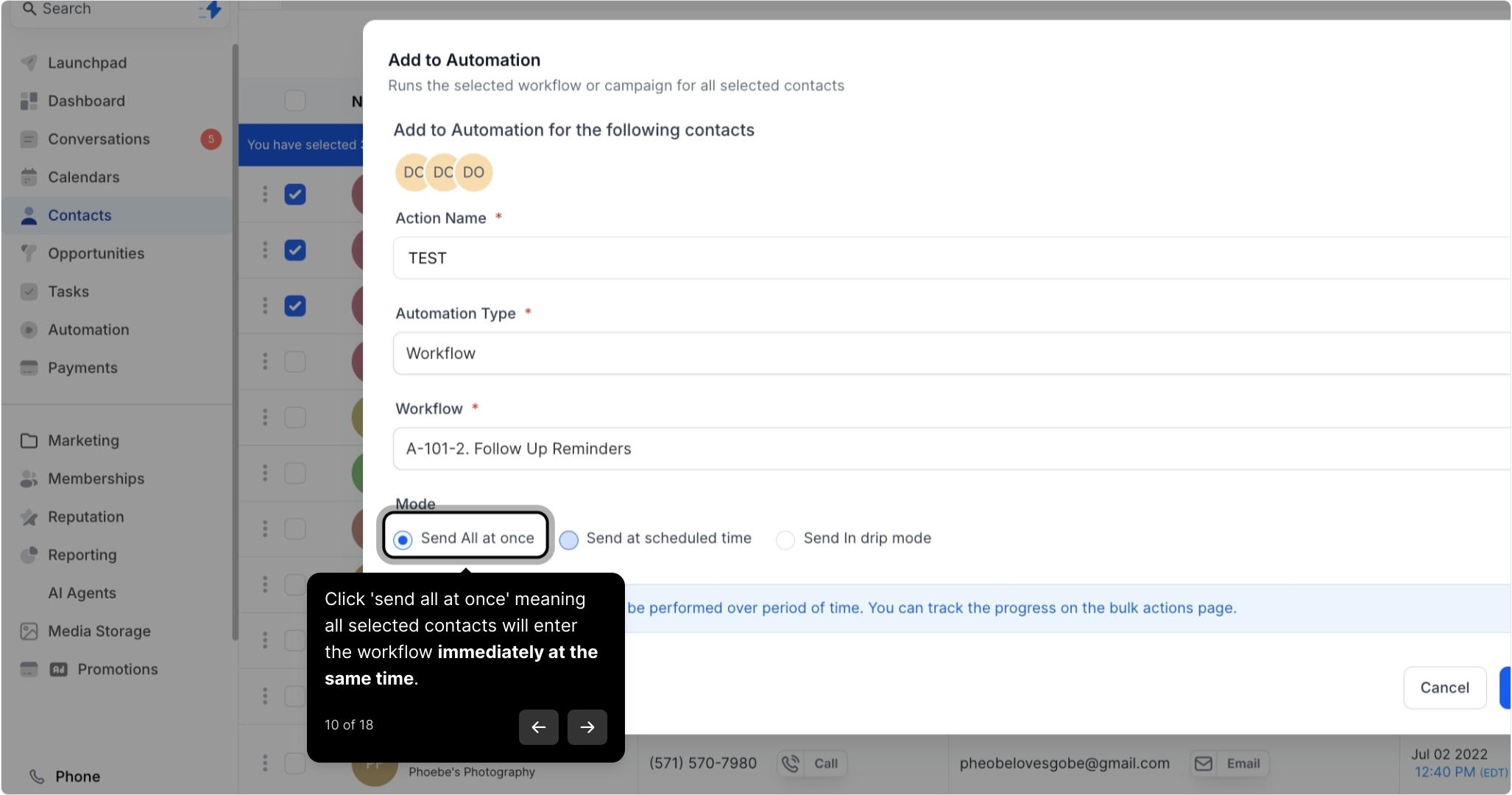Image resolution: width=1512 pixels, height=795 pixels.
Task: Click the phone call icon beside number
Action: 790,764
